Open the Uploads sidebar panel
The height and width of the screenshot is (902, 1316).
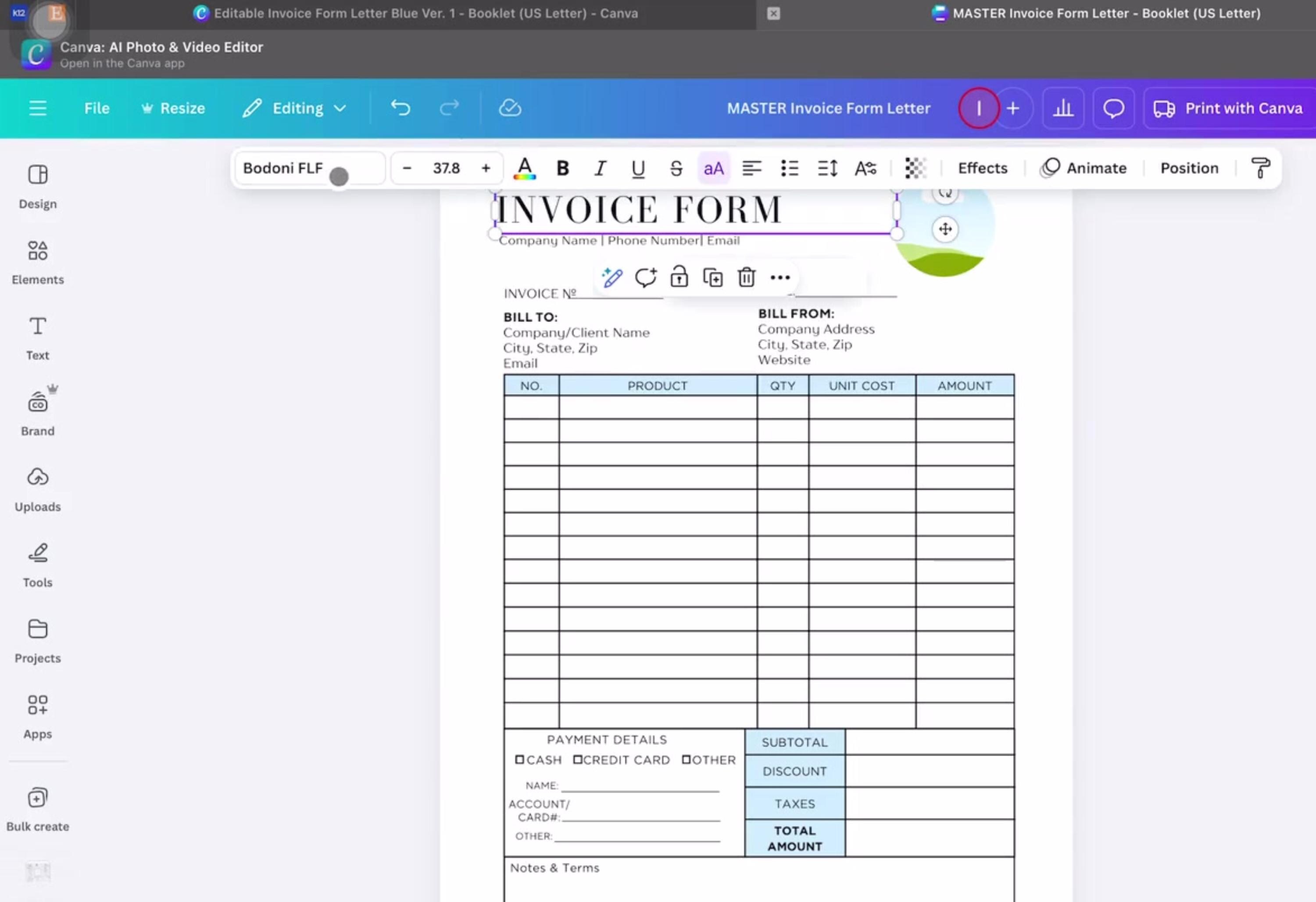pyautogui.click(x=37, y=490)
